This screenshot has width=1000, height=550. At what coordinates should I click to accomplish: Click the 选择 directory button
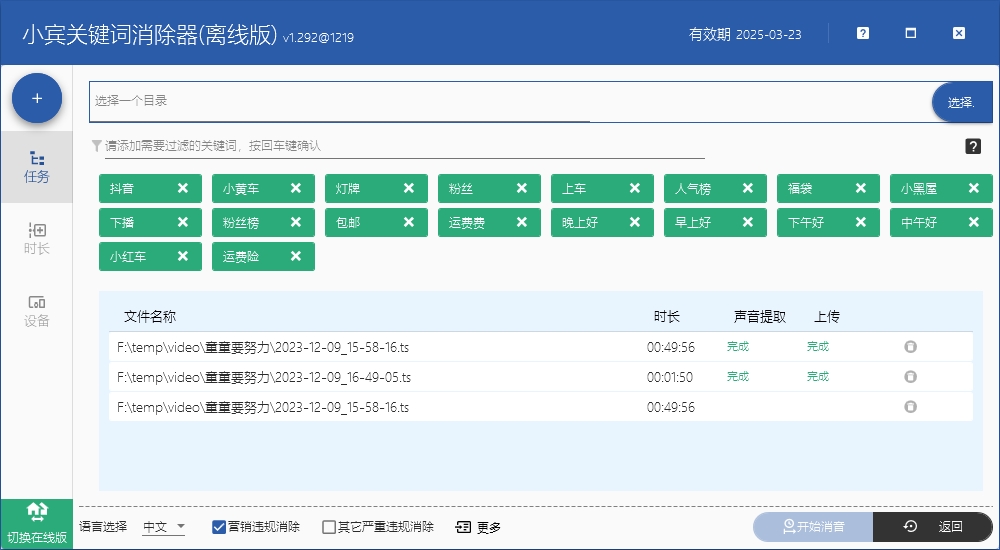tap(962, 102)
